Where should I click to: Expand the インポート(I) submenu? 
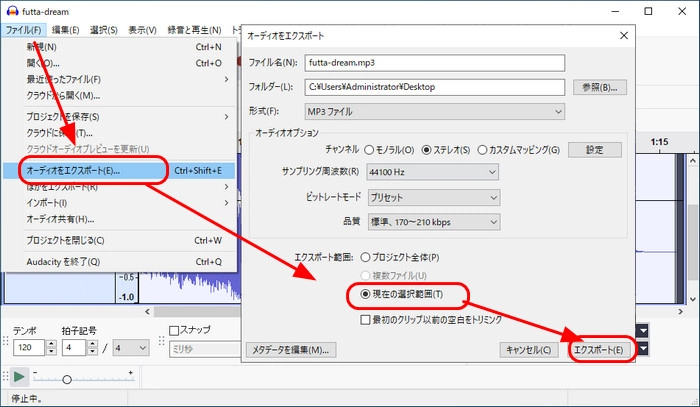(x=119, y=203)
